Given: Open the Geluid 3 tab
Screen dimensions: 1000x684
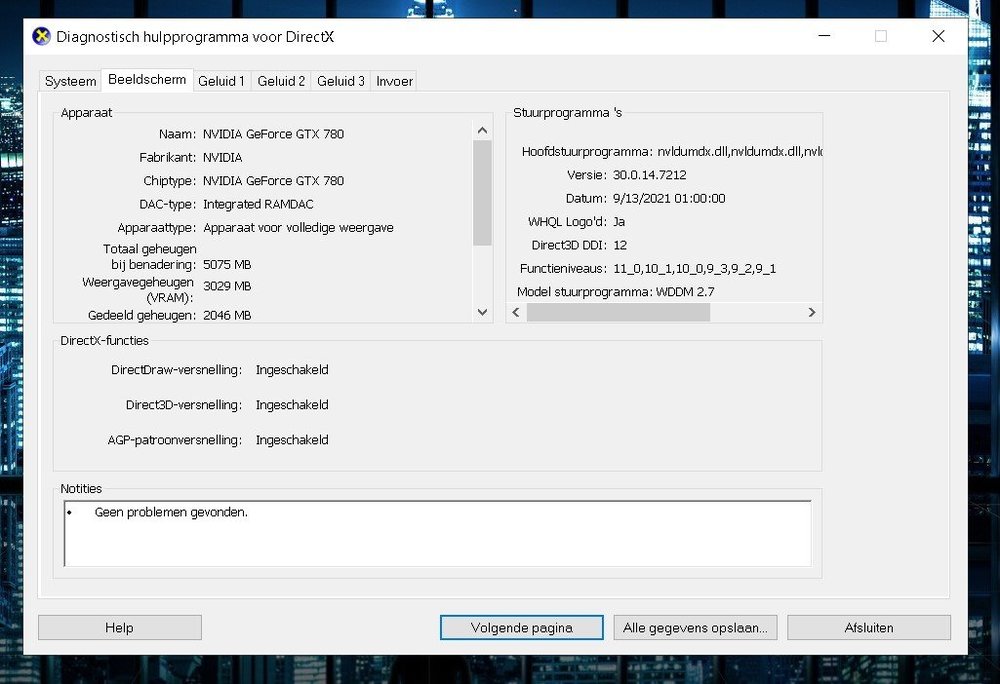Looking at the screenshot, I should (340, 81).
